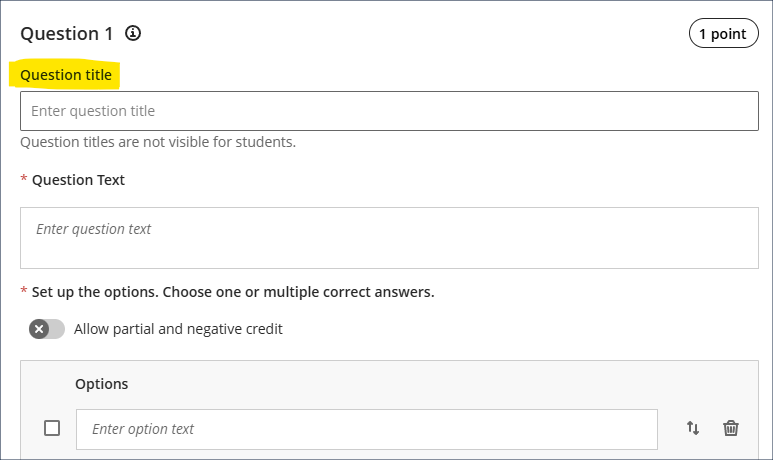Click the Question Text label
This screenshot has width=773, height=460.
coord(78,180)
